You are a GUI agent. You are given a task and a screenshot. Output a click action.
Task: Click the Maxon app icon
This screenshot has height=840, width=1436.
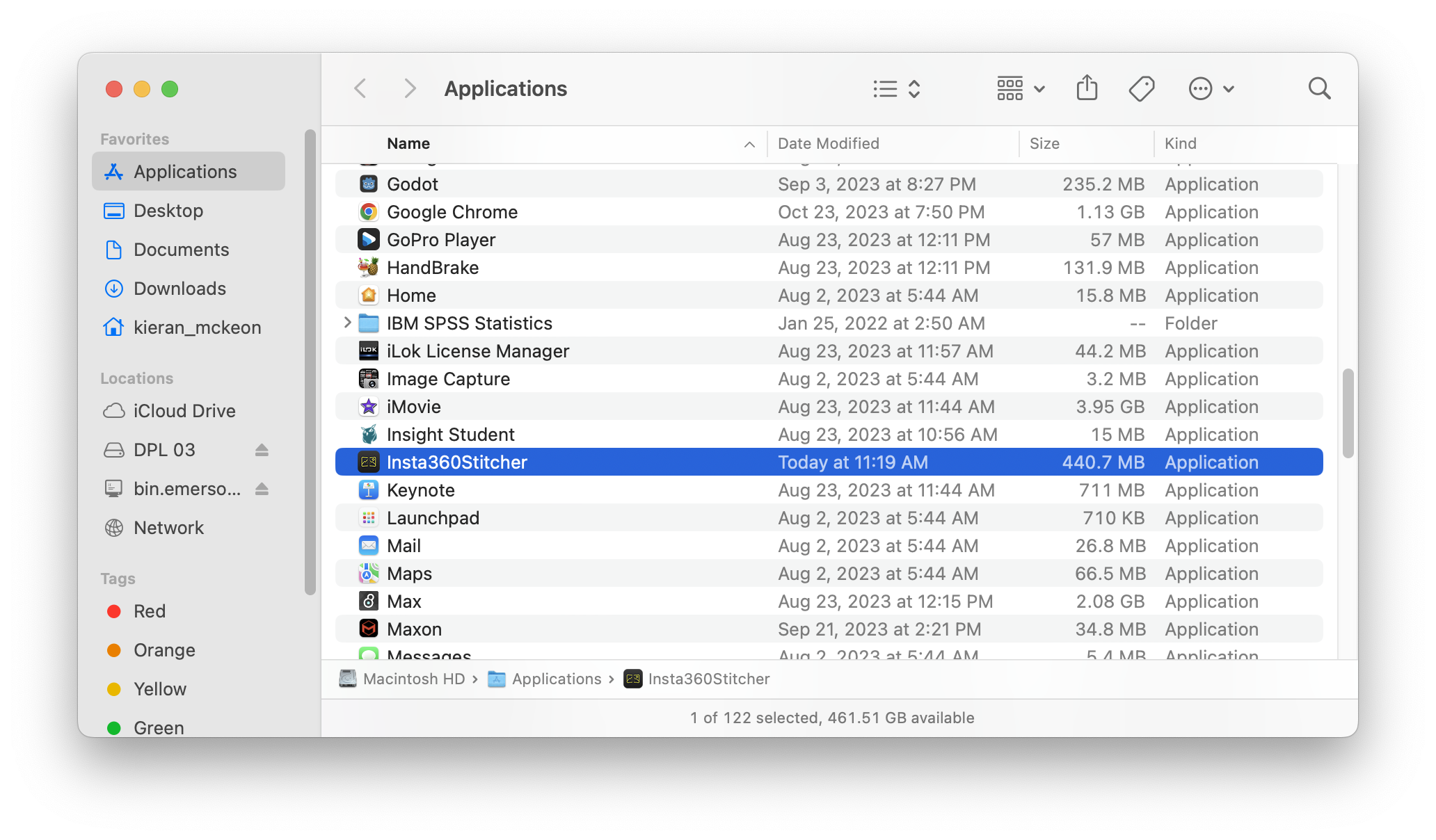click(x=368, y=629)
